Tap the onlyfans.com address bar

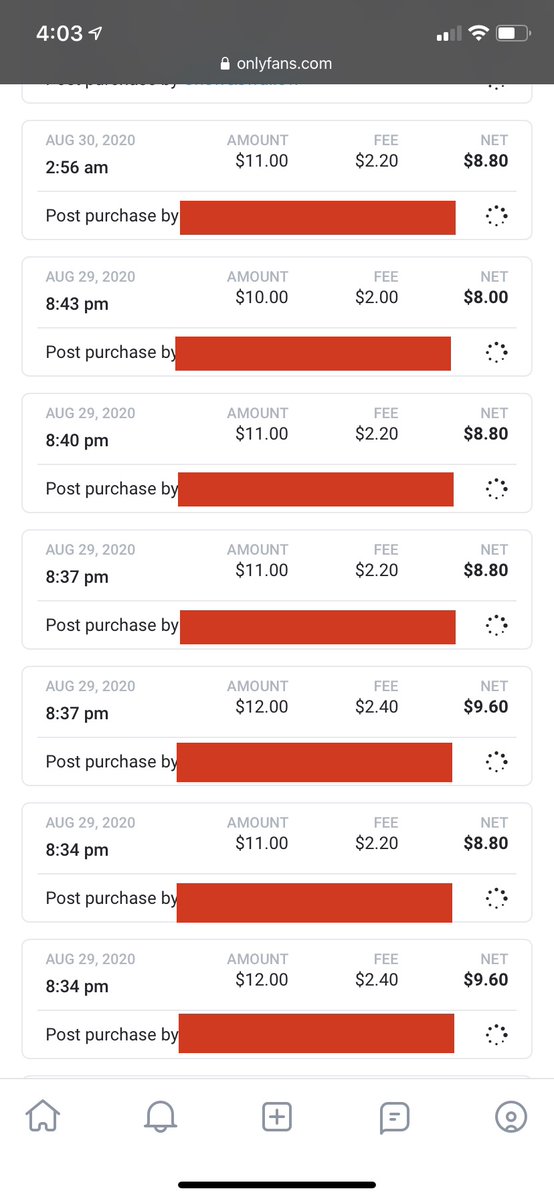(x=277, y=63)
